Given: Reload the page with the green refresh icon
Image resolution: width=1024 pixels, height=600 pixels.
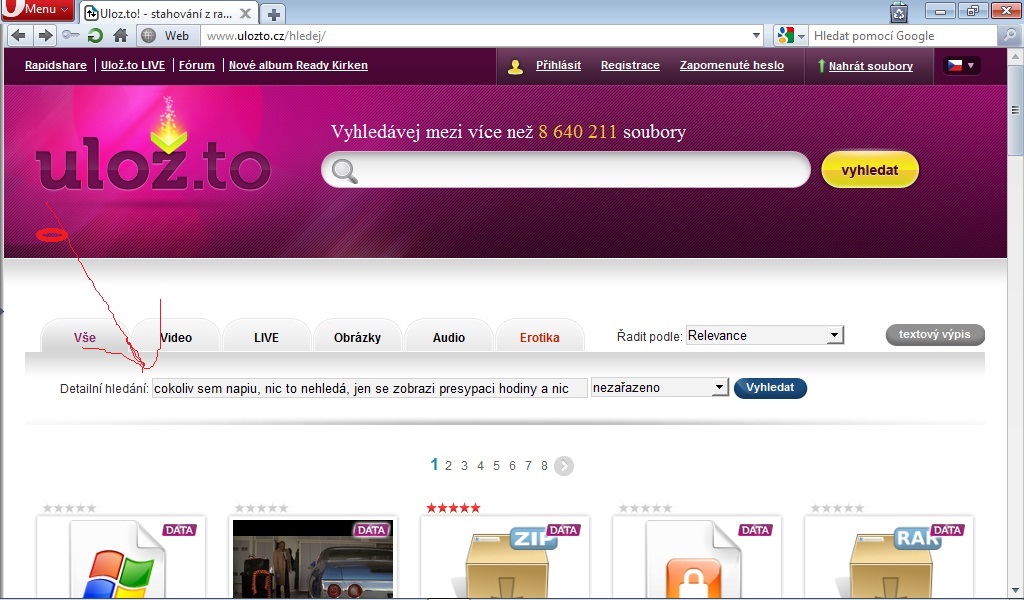Looking at the screenshot, I should tap(95, 35).
